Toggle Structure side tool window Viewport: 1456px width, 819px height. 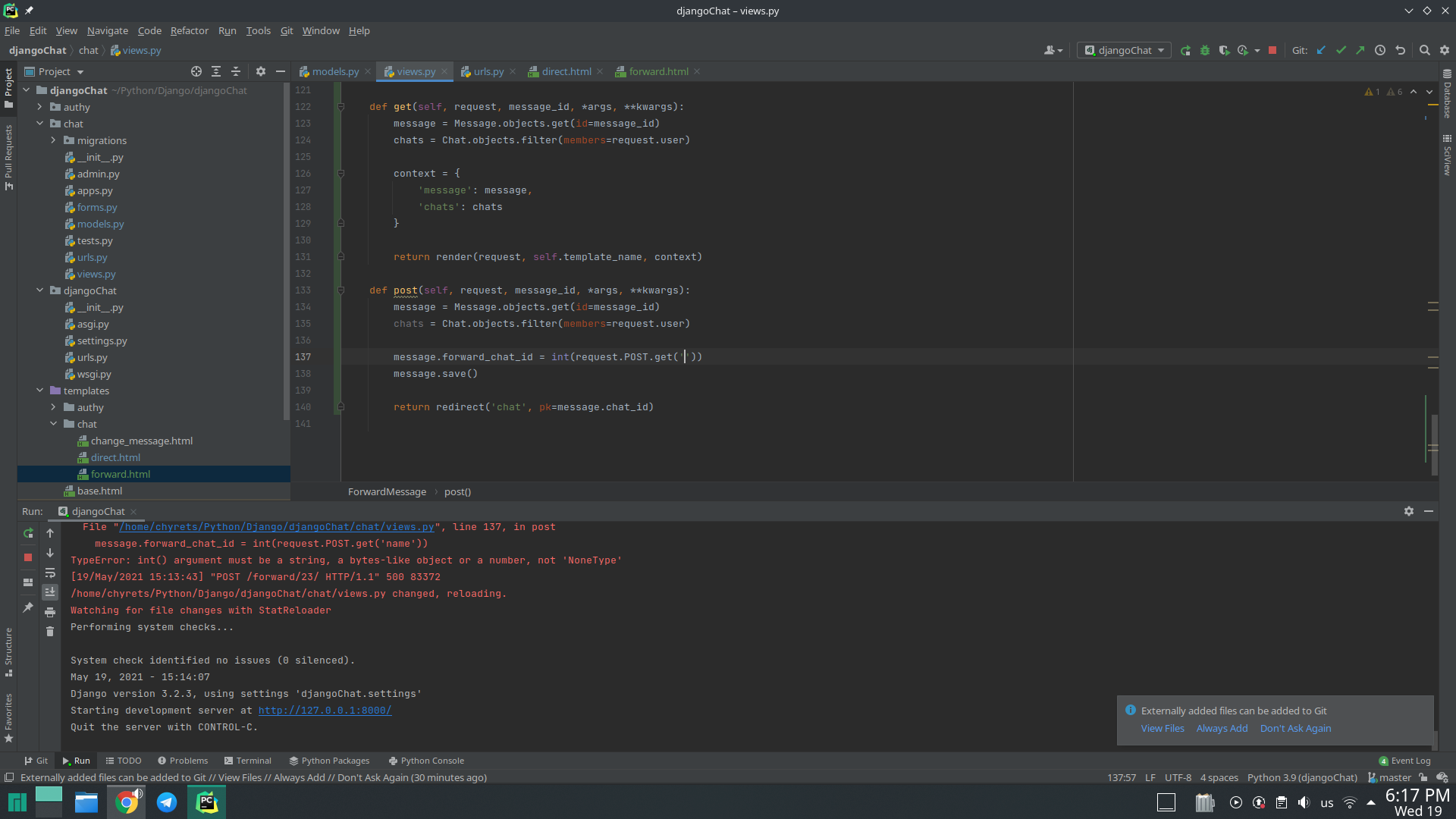click(8, 652)
